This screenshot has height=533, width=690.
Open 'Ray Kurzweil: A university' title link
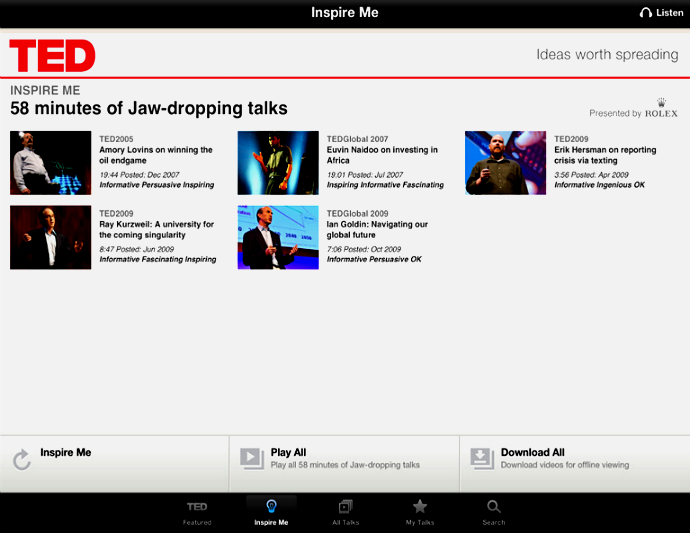156,230
